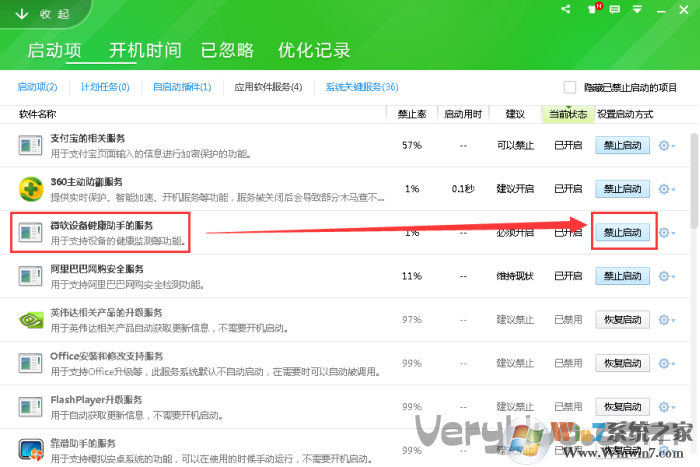This screenshot has width=700, height=467.
Task: Click the 微软设备健康助手的服务 icon
Action: pos(30,232)
